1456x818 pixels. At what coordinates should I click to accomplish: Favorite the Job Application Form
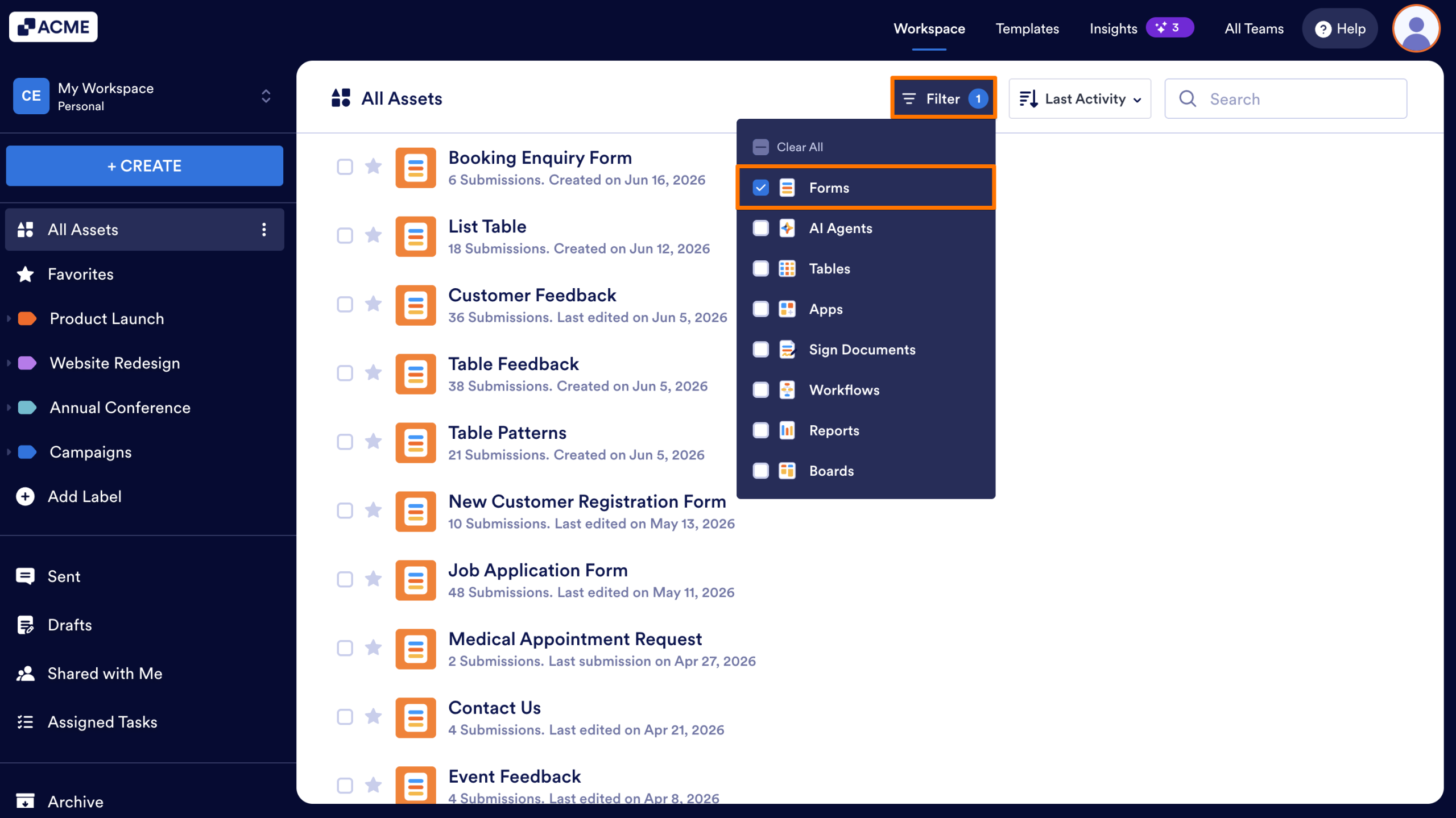click(373, 579)
